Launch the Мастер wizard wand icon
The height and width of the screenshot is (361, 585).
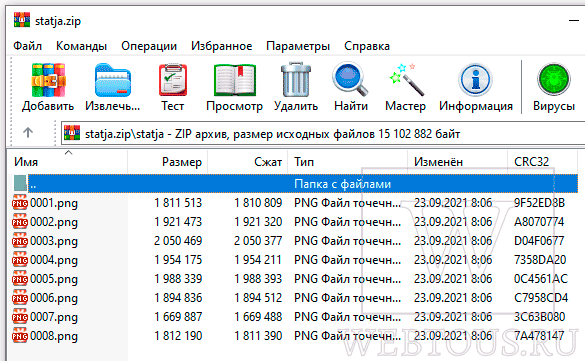(x=406, y=79)
